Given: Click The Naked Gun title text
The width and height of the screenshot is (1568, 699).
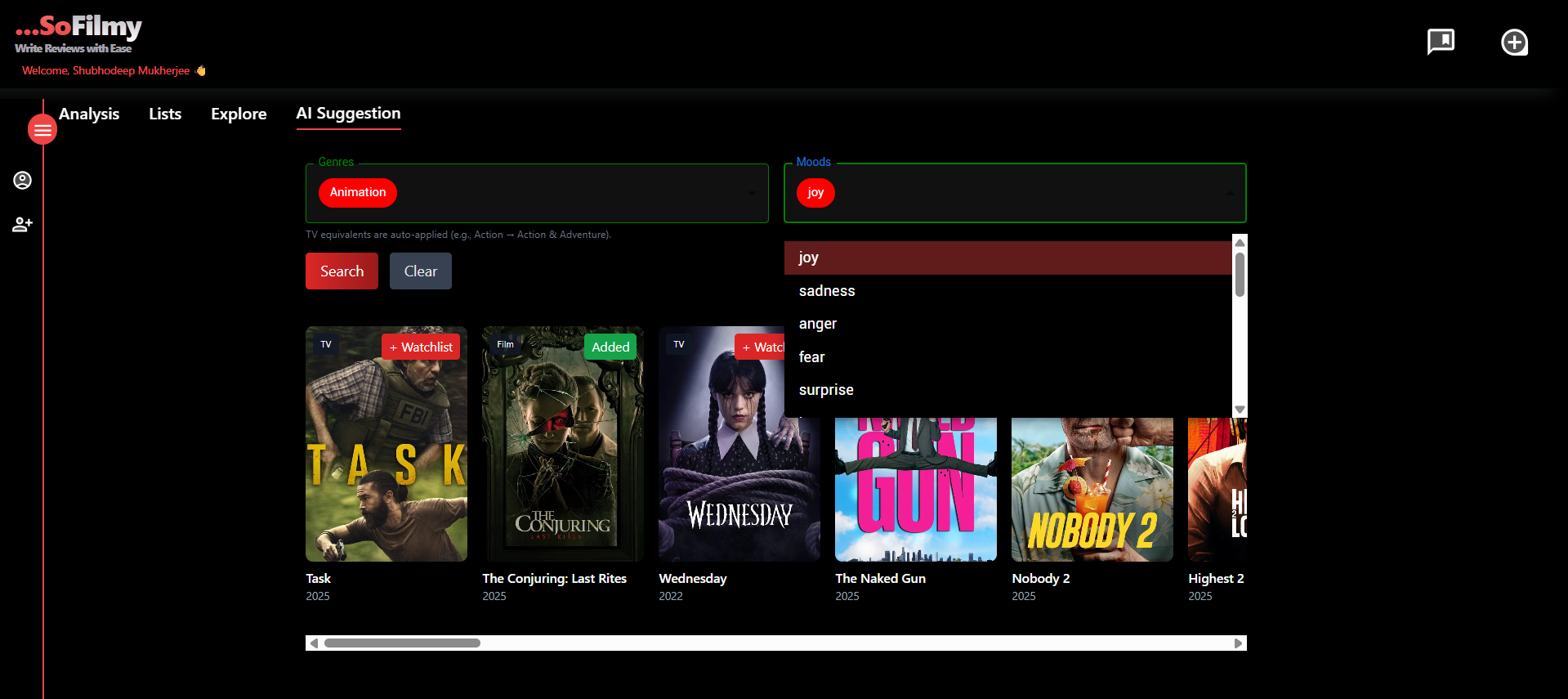Looking at the screenshot, I should pos(880,578).
